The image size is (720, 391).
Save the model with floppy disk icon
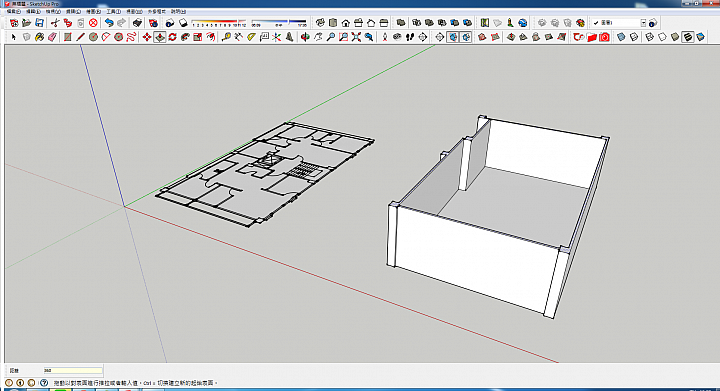click(39, 23)
